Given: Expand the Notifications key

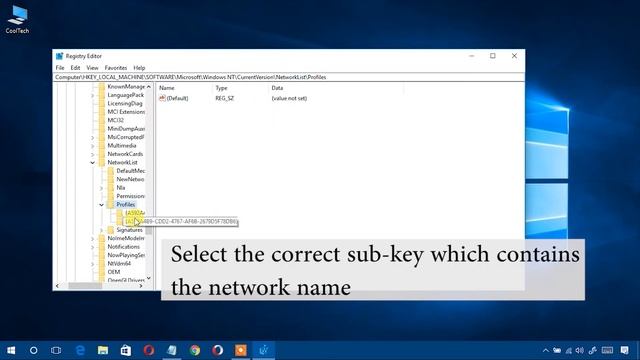Looking at the screenshot, I should tap(93, 247).
